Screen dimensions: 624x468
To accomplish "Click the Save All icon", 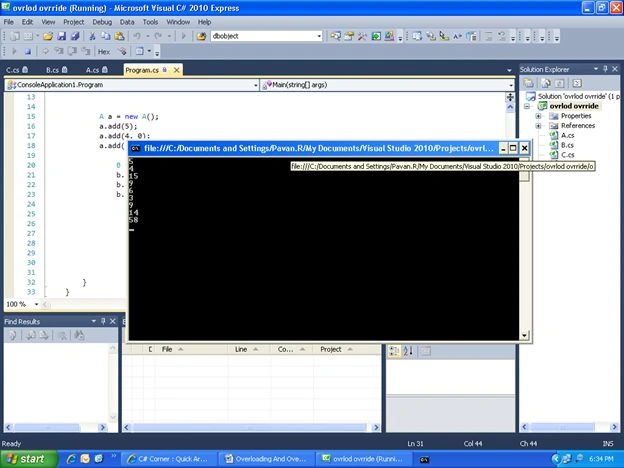I will click(x=75, y=36).
